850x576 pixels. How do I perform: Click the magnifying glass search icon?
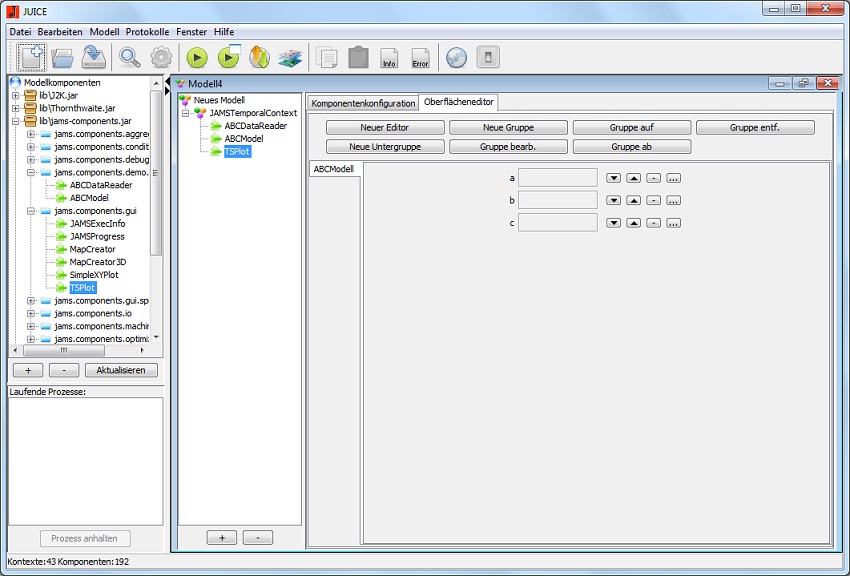130,58
